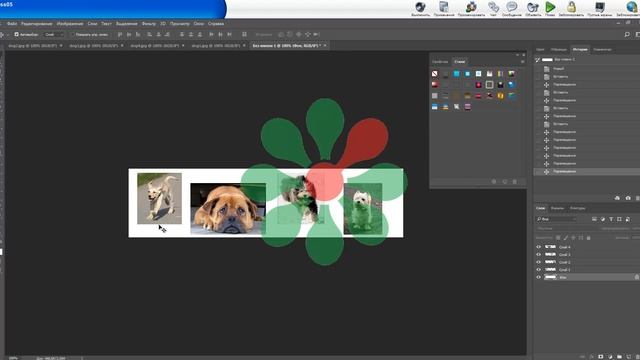This screenshot has width=640, height=360.
Task: Click the remote toolbar green Показ icon
Action: pos(550,8)
